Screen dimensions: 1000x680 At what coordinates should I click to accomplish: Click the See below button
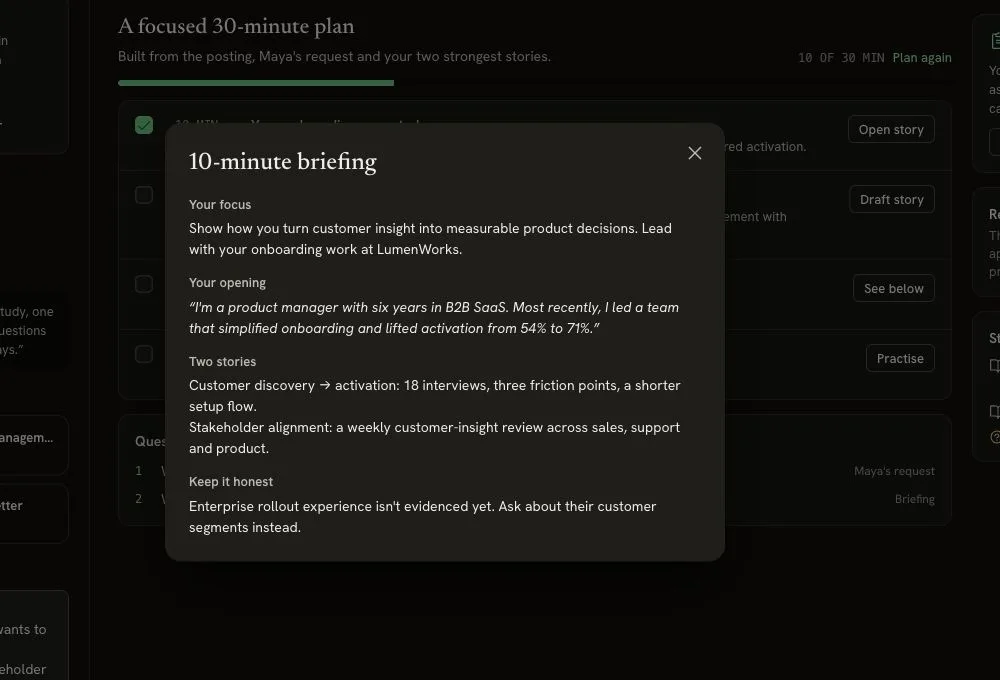pos(893,288)
